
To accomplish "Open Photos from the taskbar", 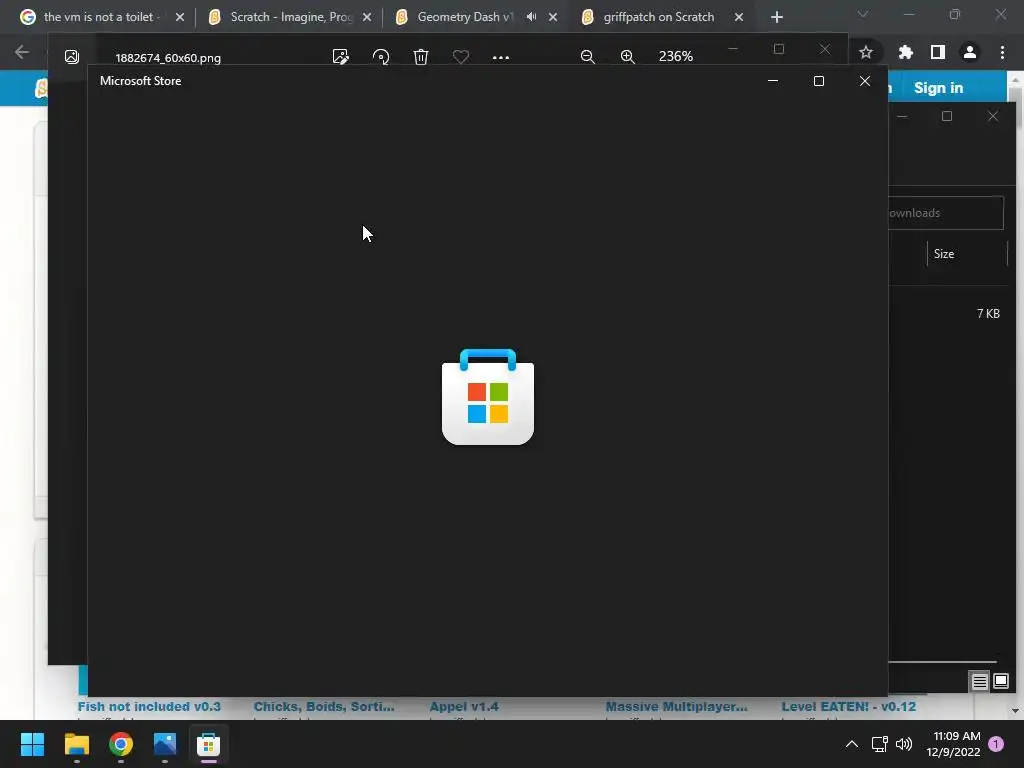I will [x=165, y=744].
